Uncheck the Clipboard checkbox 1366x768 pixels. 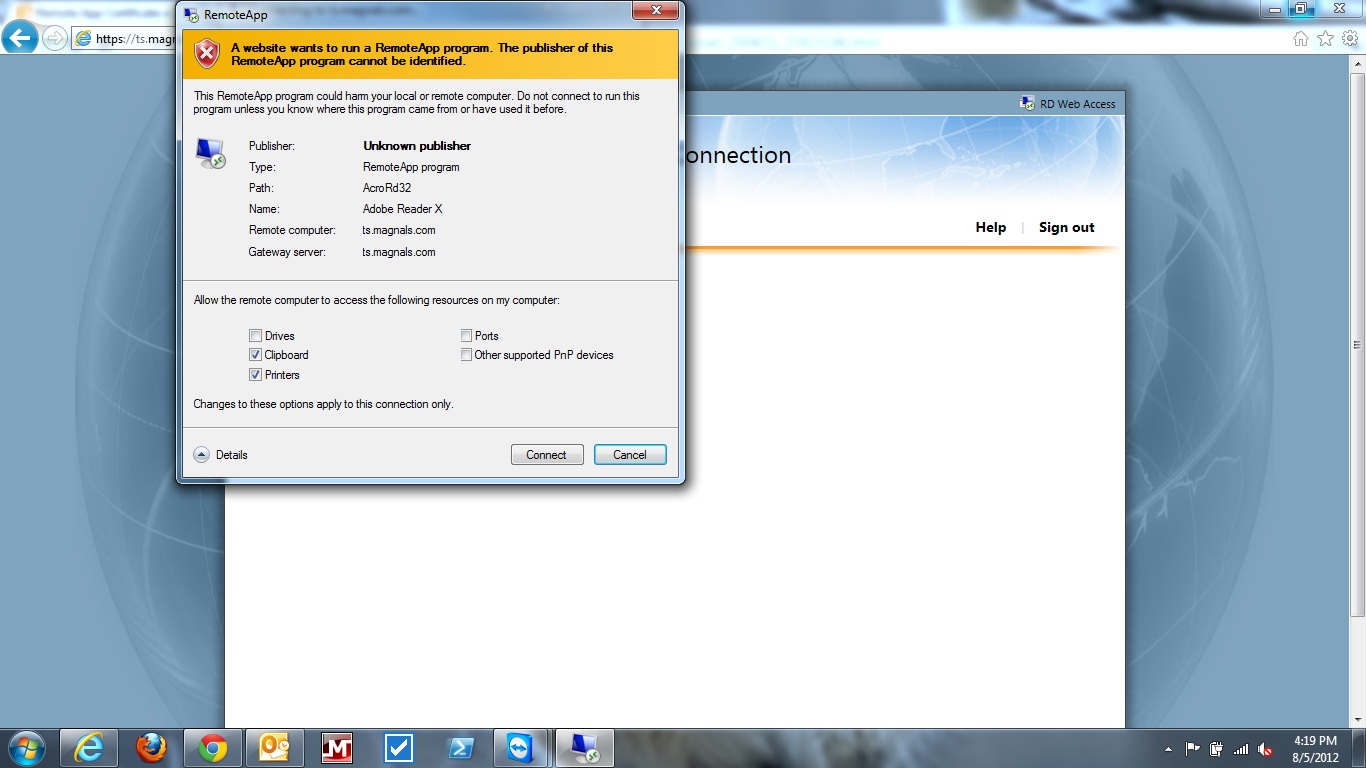[x=256, y=355]
